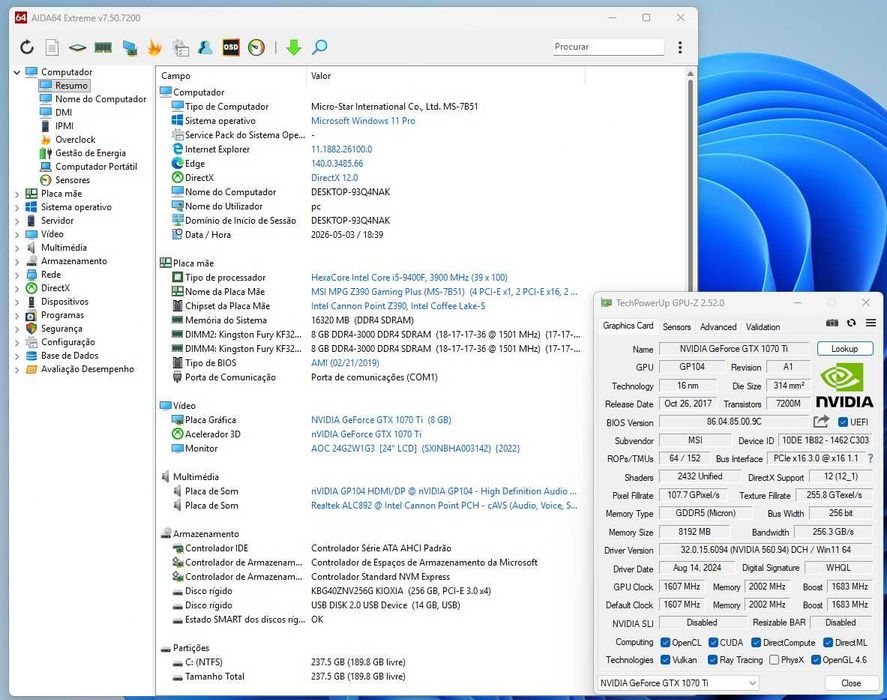Click the green memory module toolbar icon

pyautogui.click(x=103, y=48)
